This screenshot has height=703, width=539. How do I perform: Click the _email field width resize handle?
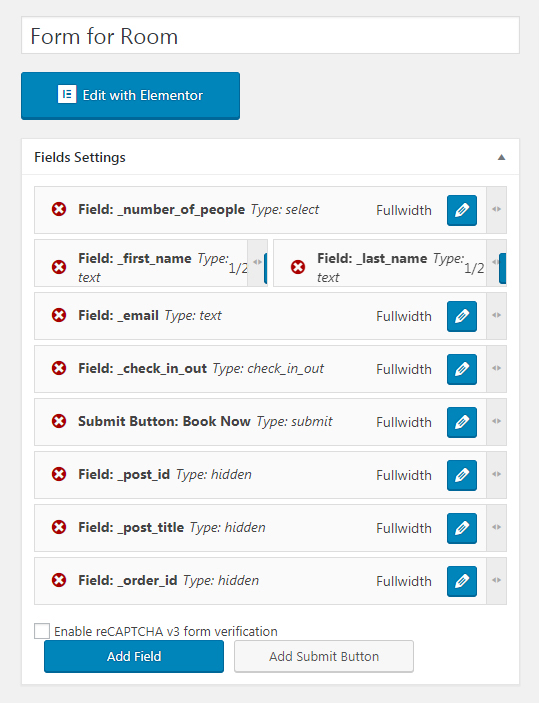pos(496,316)
